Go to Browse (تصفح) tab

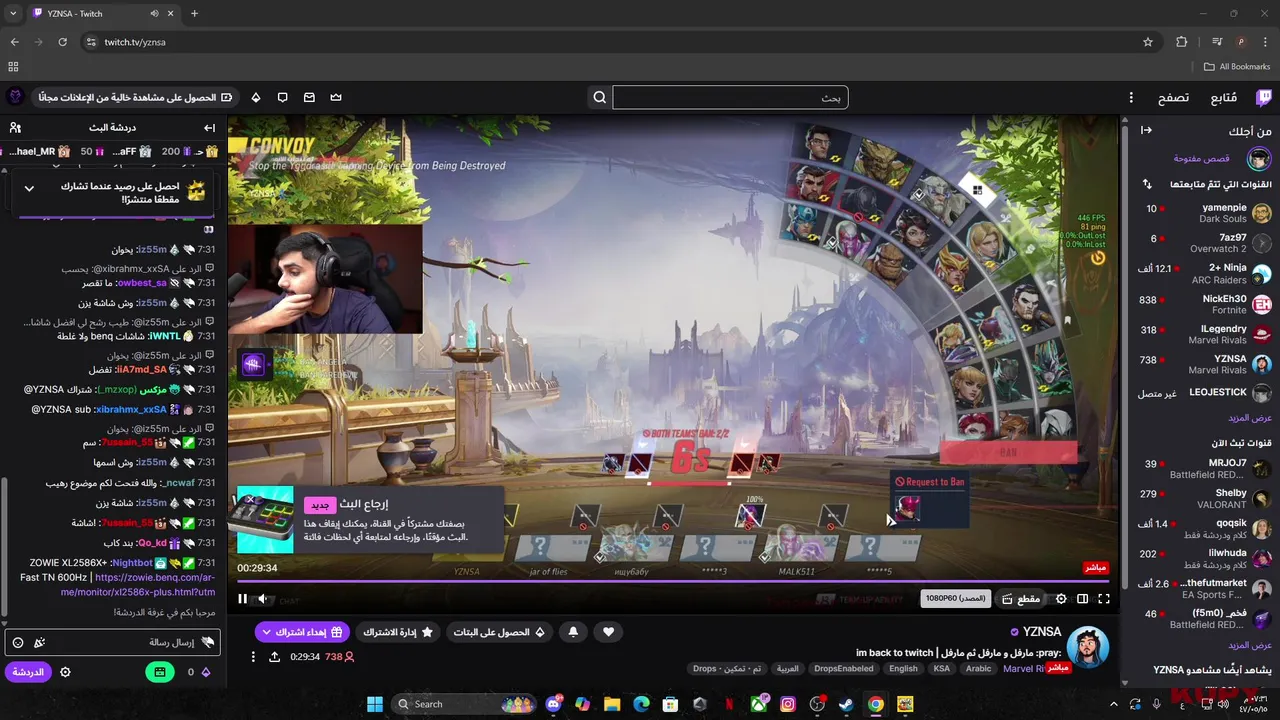click(1174, 97)
